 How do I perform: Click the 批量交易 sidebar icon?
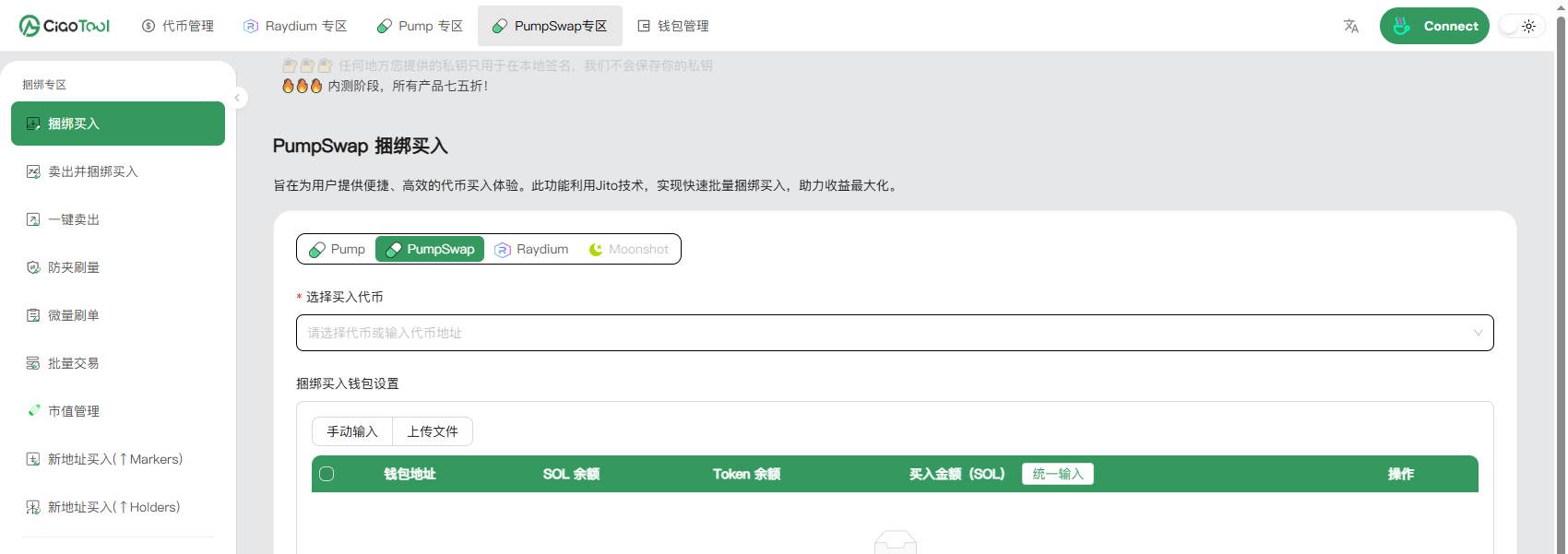[33, 363]
